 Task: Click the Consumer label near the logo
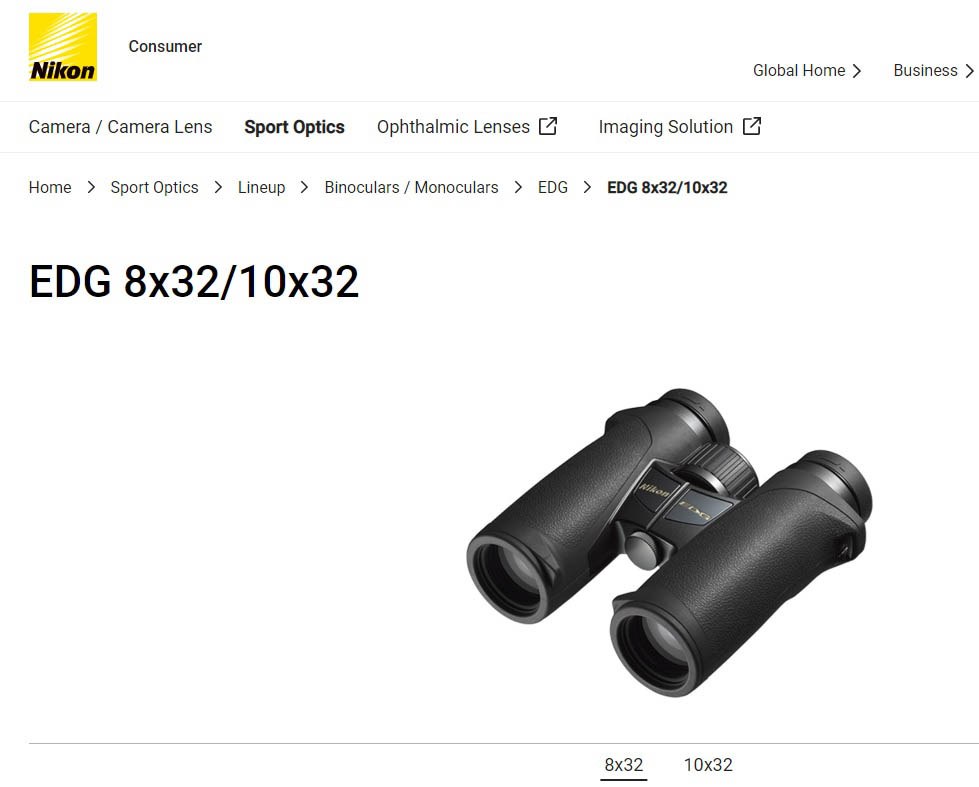(165, 47)
